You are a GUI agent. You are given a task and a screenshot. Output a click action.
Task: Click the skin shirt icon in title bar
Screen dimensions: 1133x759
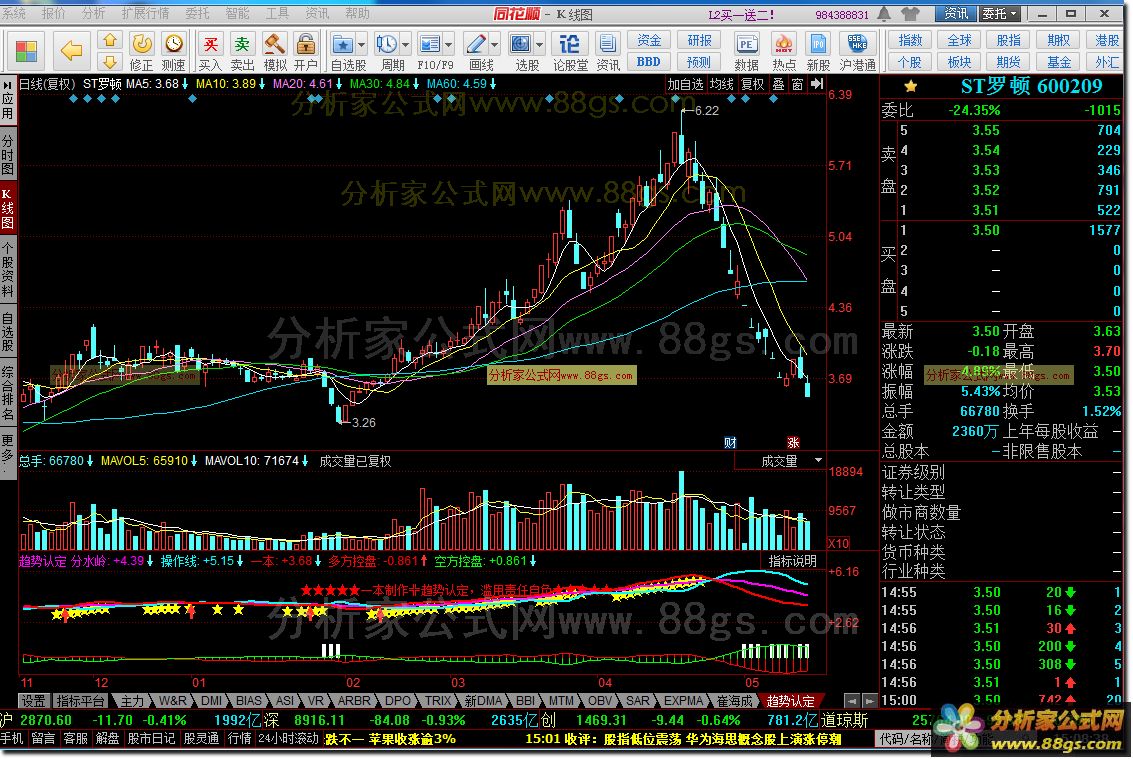(910, 14)
